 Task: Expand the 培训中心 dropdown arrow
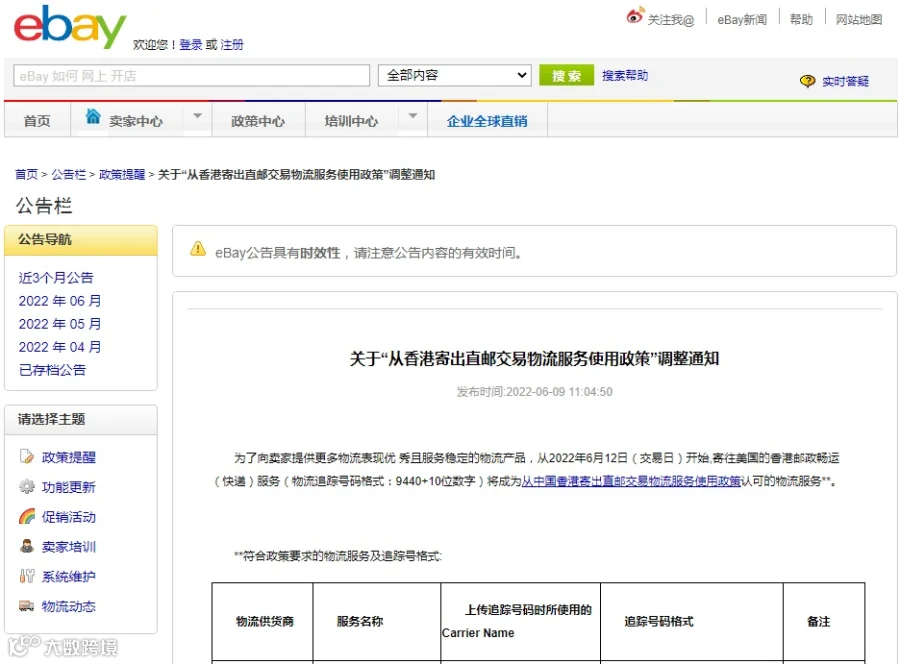(413, 116)
